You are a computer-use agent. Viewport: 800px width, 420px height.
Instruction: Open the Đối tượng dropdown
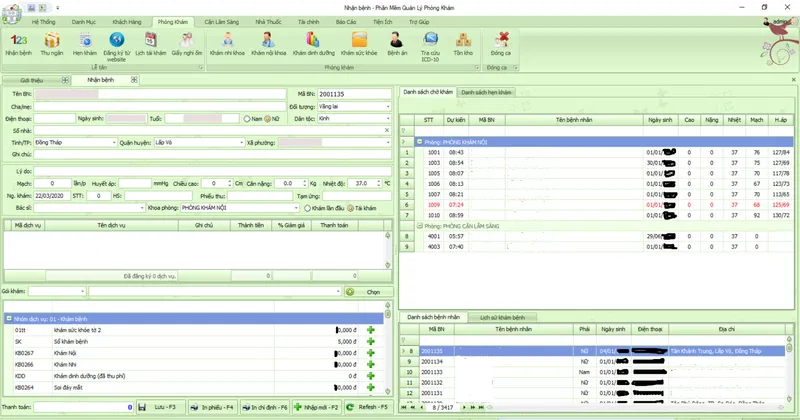point(387,105)
